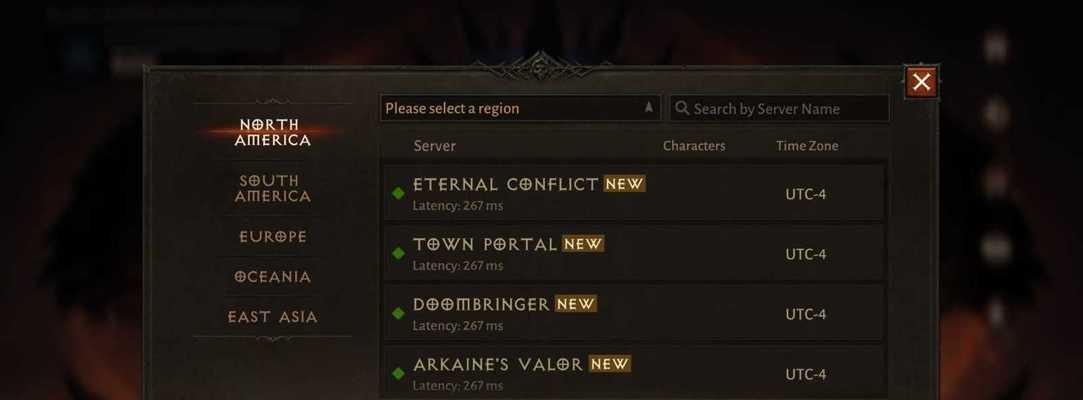Switch to the Europe region
Screen dimensions: 1083x400
[273, 236]
